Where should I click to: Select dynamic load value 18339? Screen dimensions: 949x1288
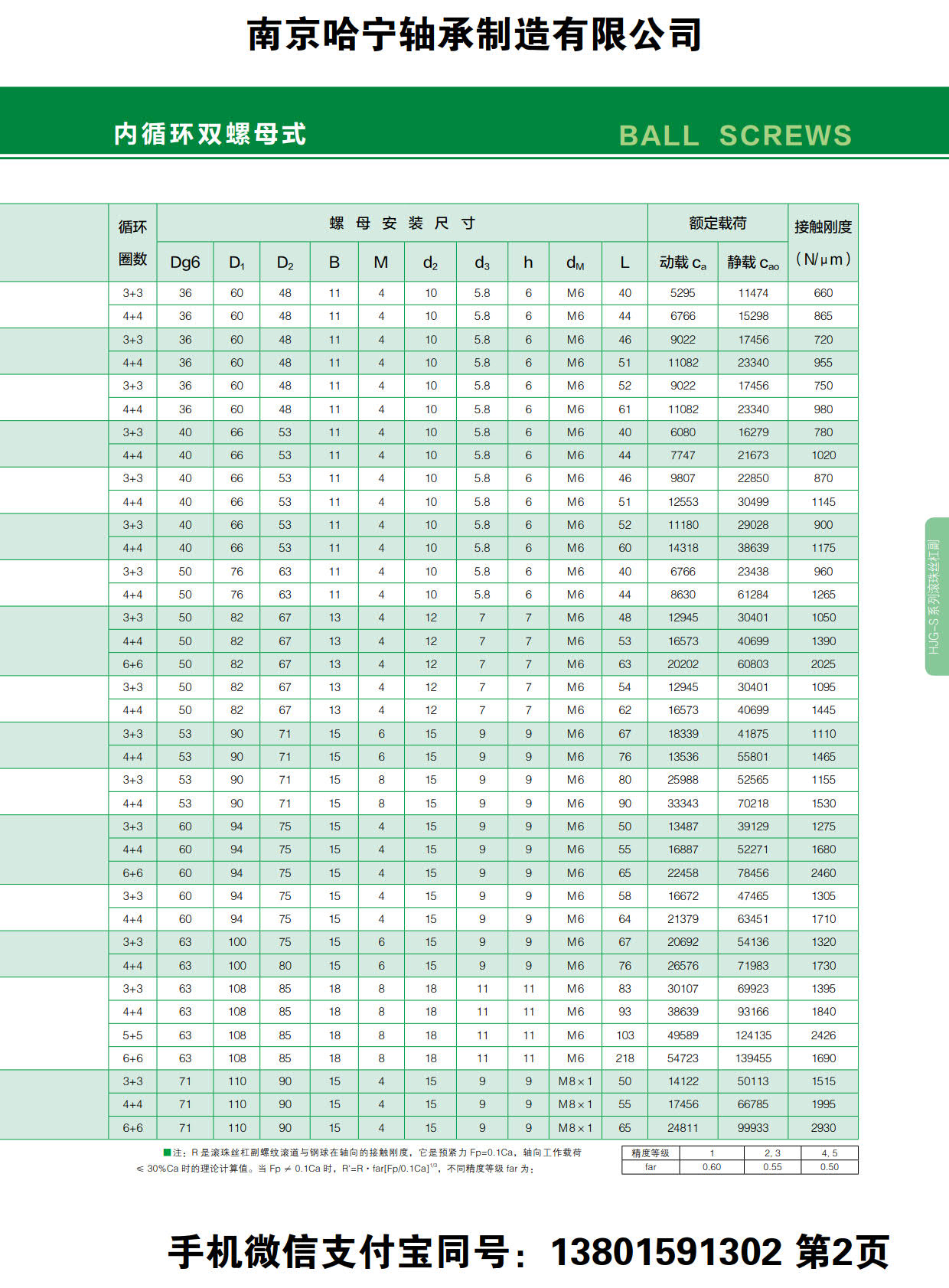click(x=683, y=734)
